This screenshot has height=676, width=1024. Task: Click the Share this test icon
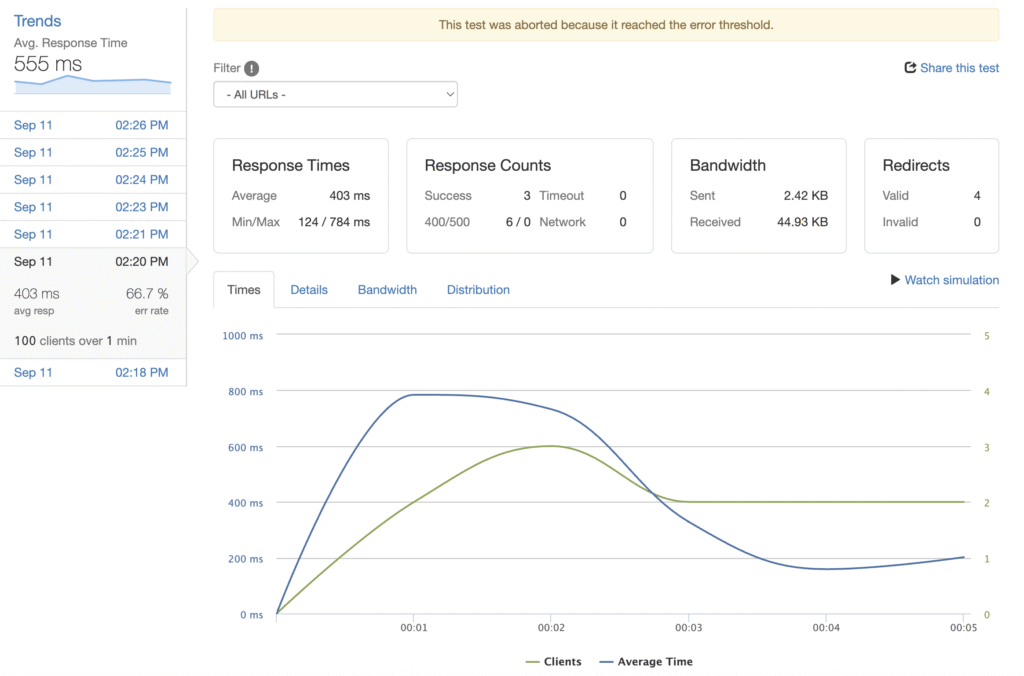[x=910, y=68]
